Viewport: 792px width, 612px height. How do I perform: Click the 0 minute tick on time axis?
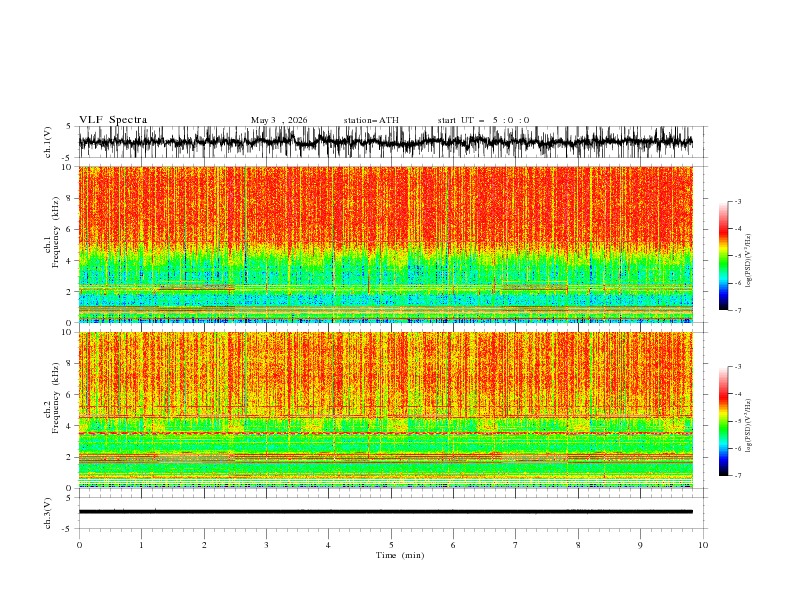79,545
